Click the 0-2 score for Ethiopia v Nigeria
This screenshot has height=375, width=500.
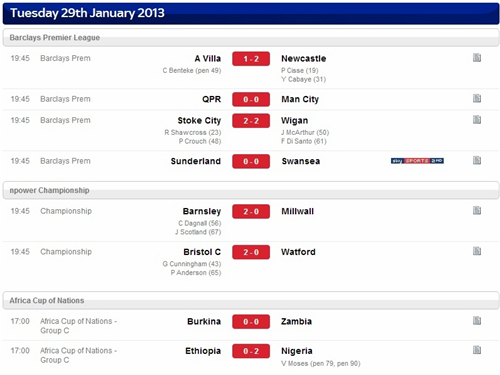pyautogui.click(x=251, y=351)
